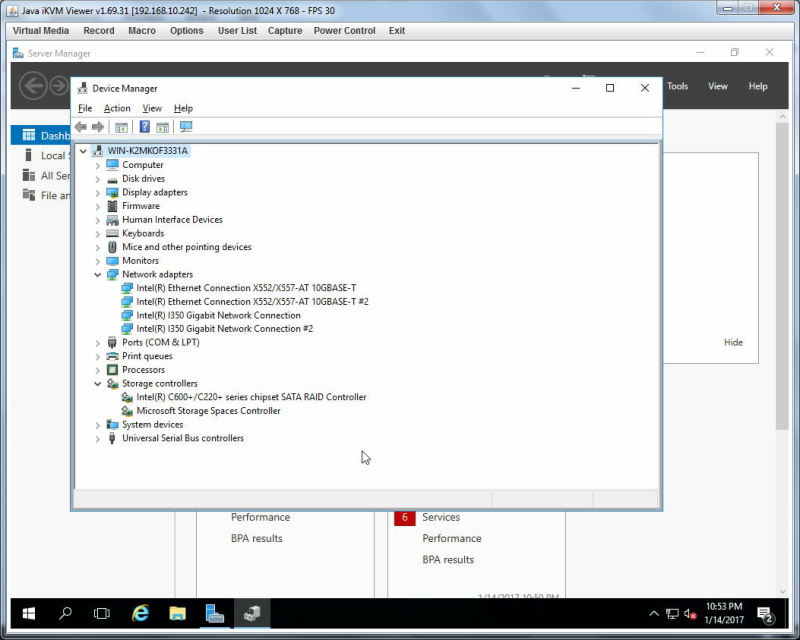Open the Windows Start button
Image resolution: width=800 pixels, height=640 pixels.
coord(29,613)
